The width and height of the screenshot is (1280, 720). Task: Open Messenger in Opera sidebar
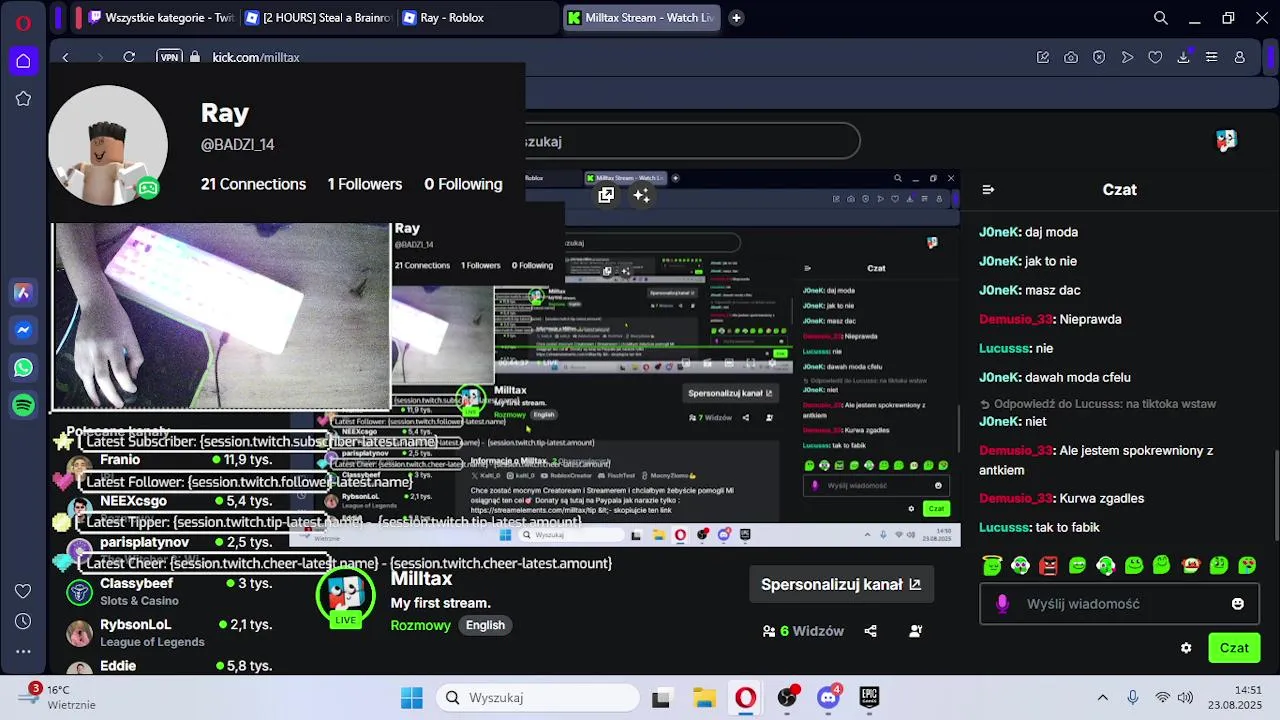pyautogui.click(x=23, y=330)
